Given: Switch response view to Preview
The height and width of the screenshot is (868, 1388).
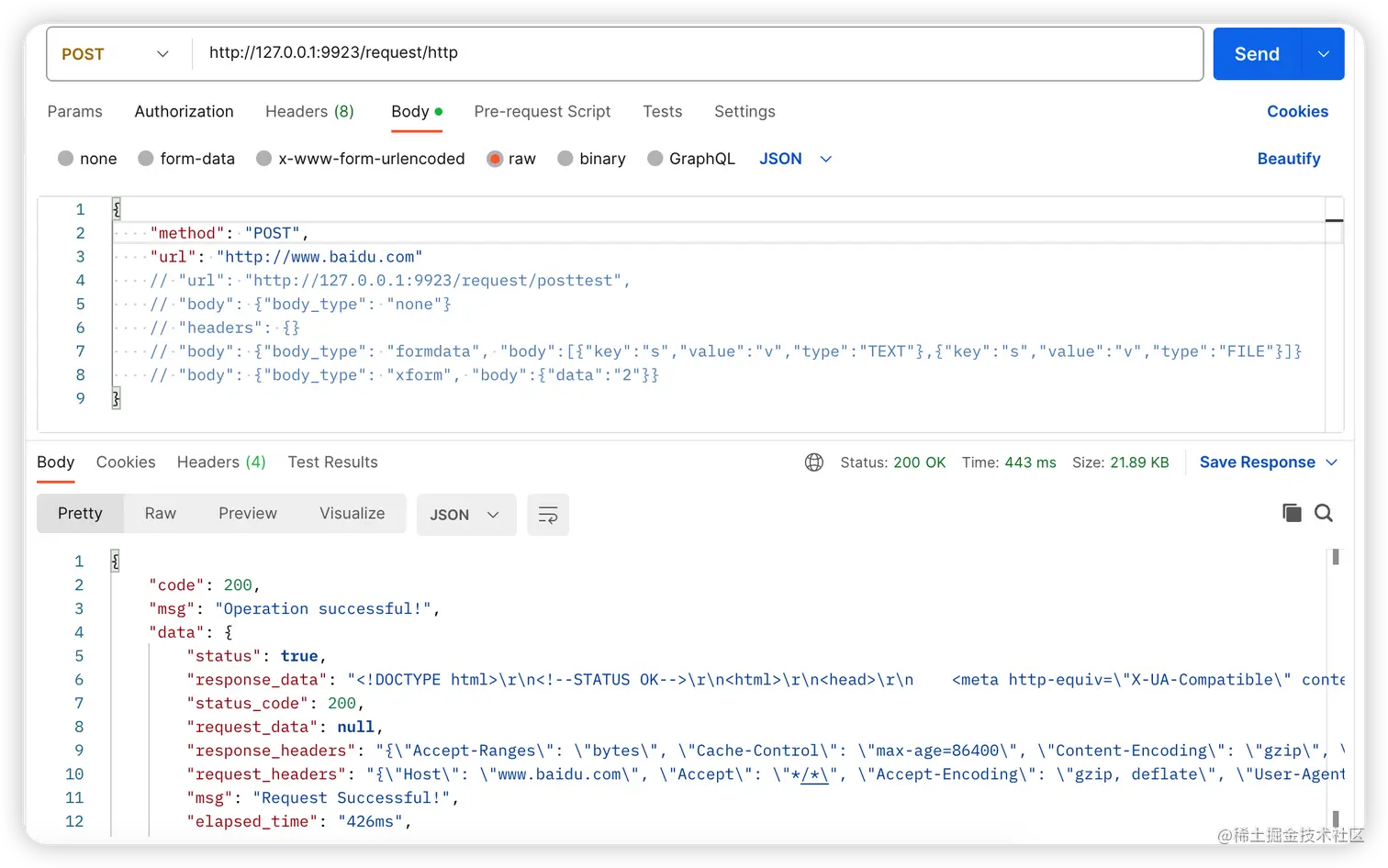Looking at the screenshot, I should [x=247, y=513].
